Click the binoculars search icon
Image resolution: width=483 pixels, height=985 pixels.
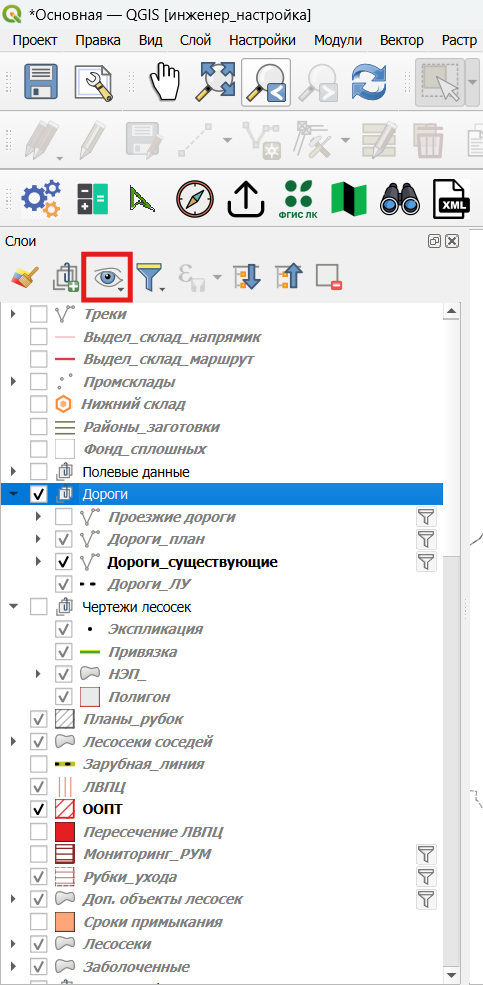tap(400, 199)
